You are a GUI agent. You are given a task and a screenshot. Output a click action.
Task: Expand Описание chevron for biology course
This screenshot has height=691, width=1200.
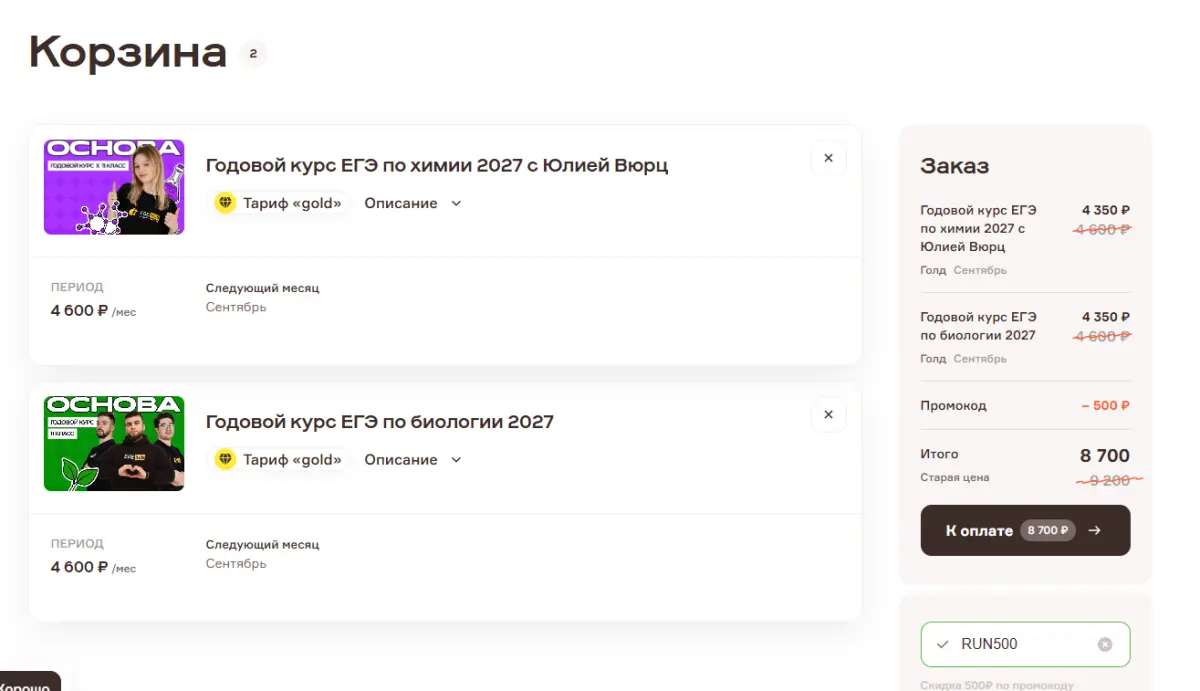click(x=456, y=459)
